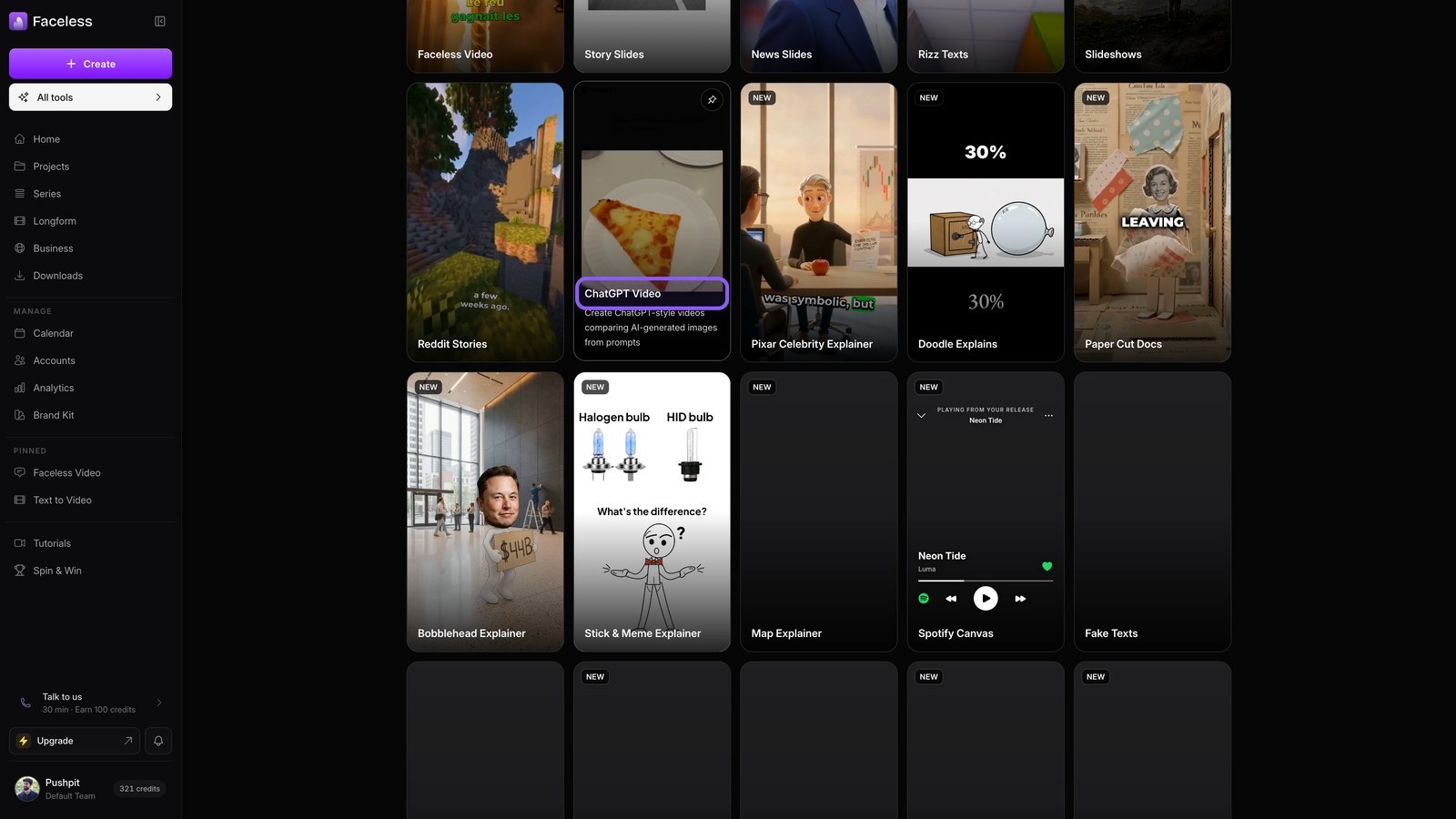Open Accounts in the sidebar
This screenshot has width=1456, height=819.
click(90, 360)
